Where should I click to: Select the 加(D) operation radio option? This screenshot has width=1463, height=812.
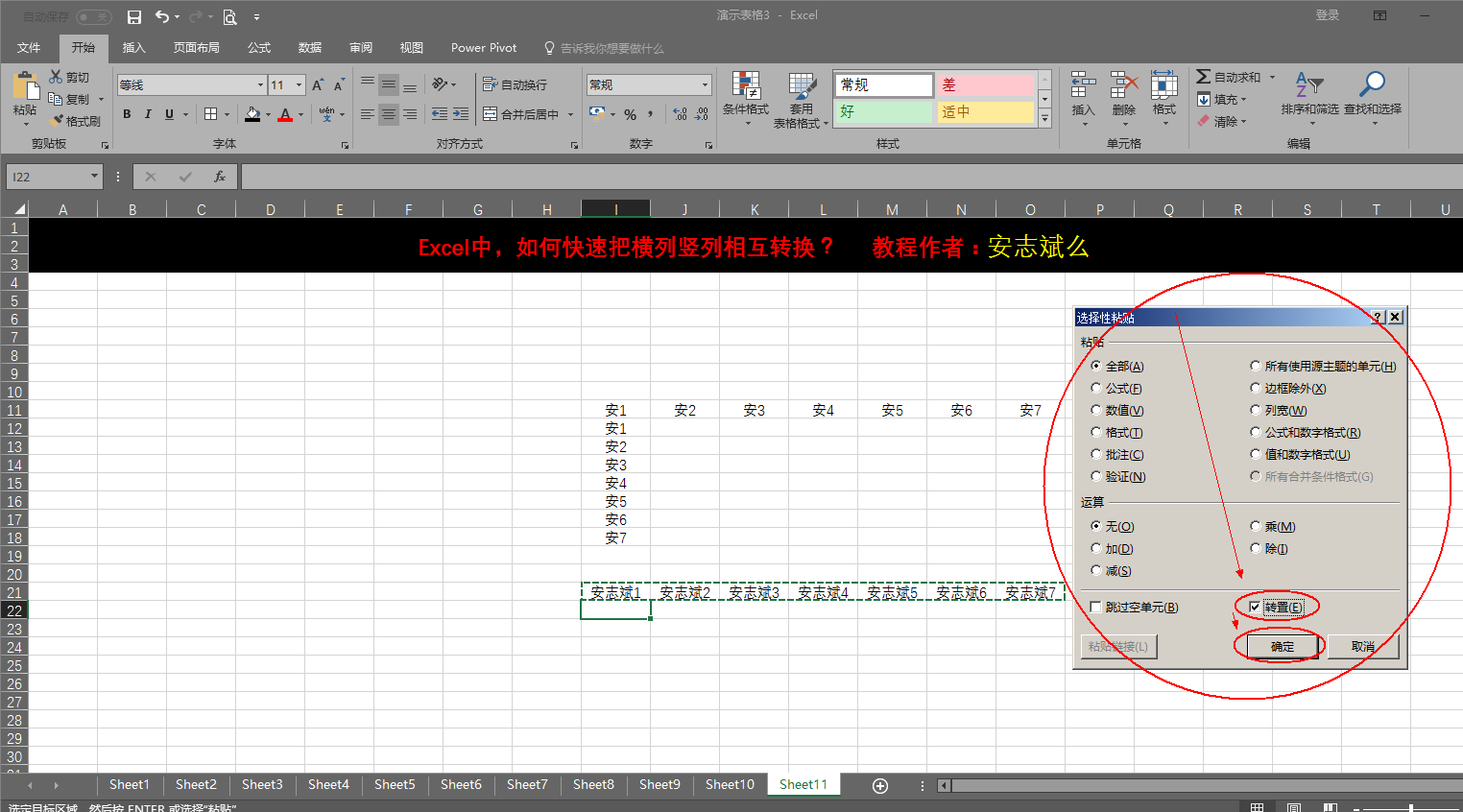1096,548
